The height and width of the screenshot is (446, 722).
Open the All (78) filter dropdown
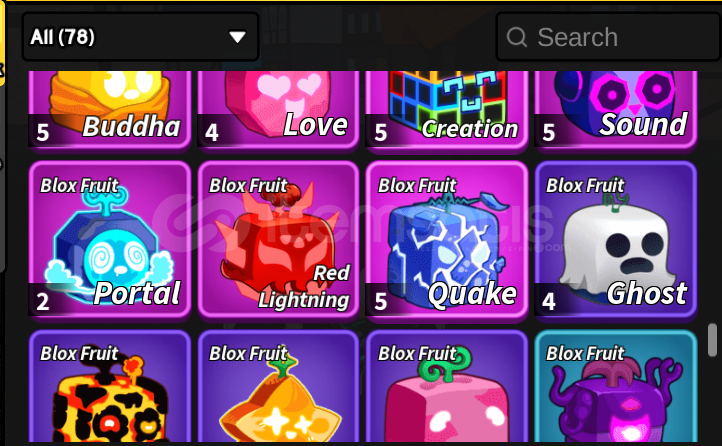(x=140, y=37)
